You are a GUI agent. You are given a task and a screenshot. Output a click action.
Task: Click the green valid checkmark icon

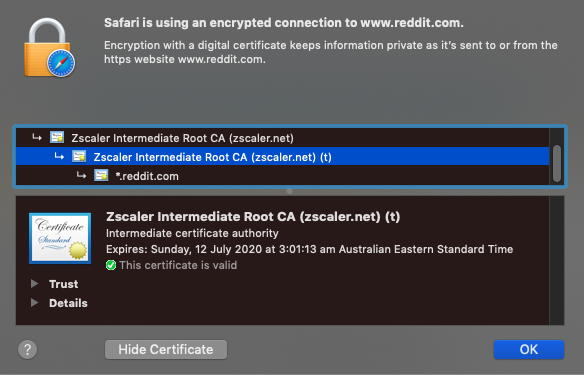click(x=111, y=265)
